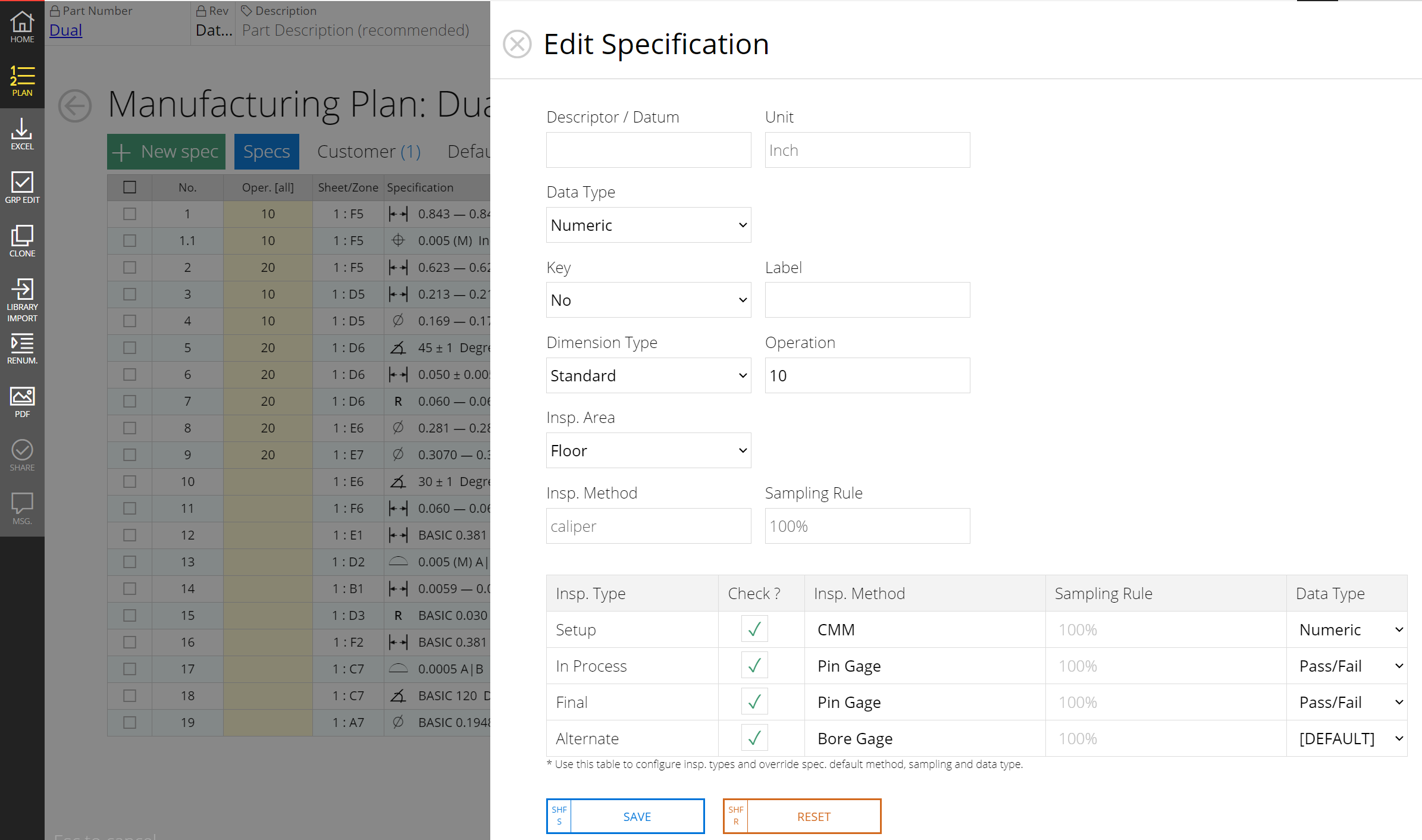Open the Library Import tool
This screenshot has height=840, width=1422.
point(22,299)
